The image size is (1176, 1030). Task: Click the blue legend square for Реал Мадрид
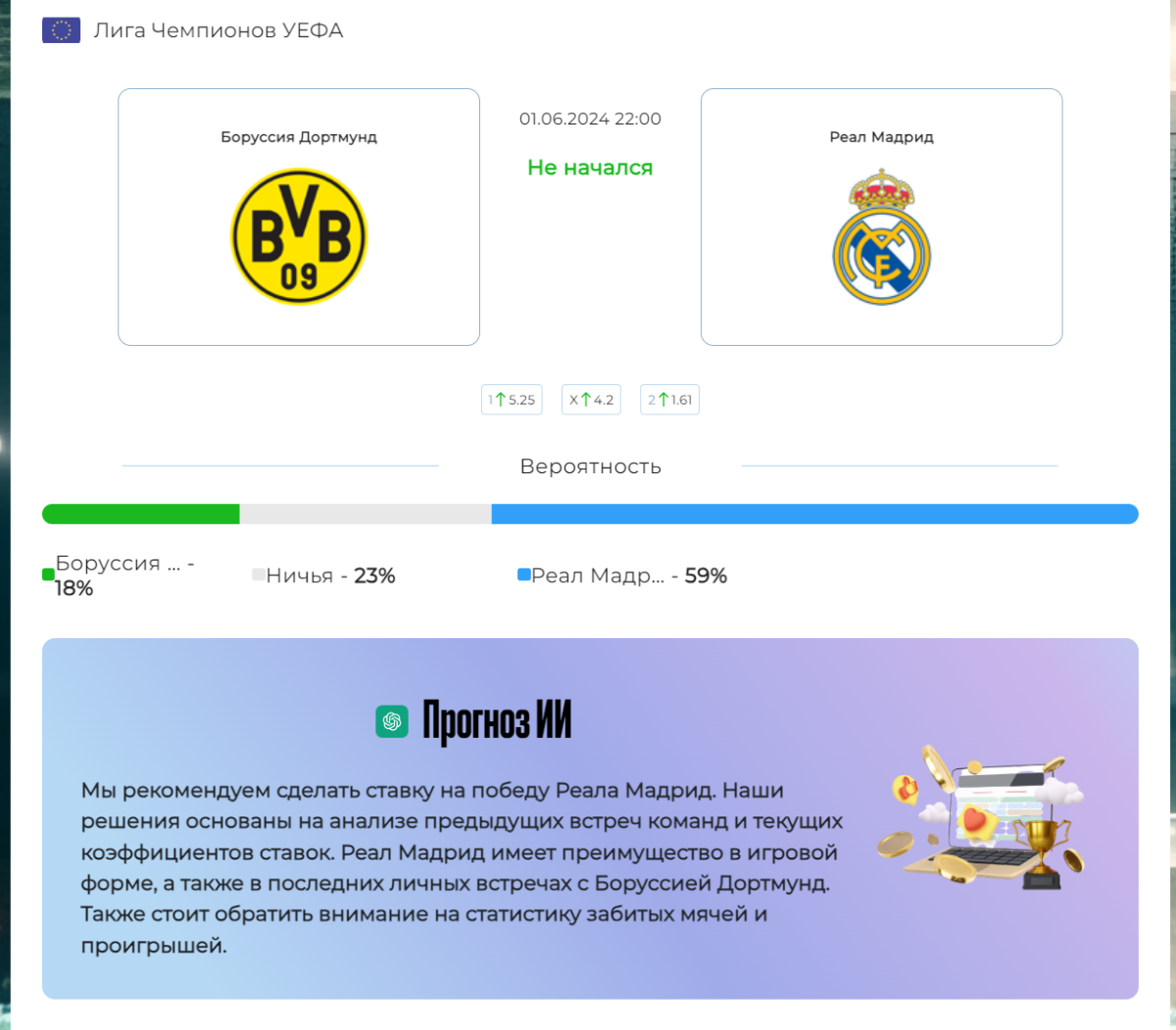(524, 575)
